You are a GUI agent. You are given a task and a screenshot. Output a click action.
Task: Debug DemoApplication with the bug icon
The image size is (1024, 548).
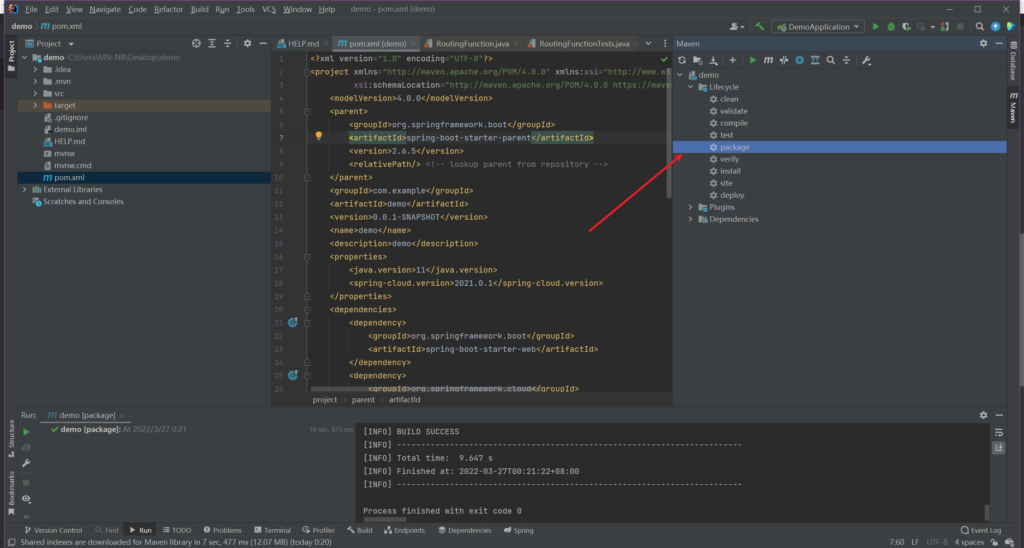[891, 27]
